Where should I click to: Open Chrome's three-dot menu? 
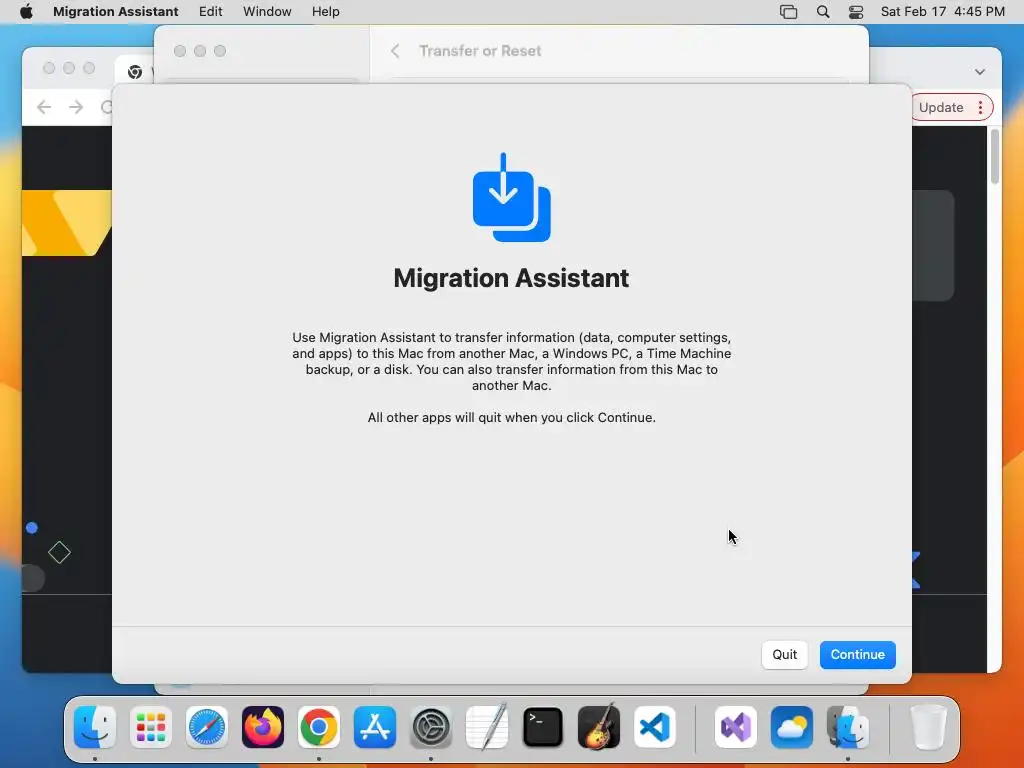point(980,108)
